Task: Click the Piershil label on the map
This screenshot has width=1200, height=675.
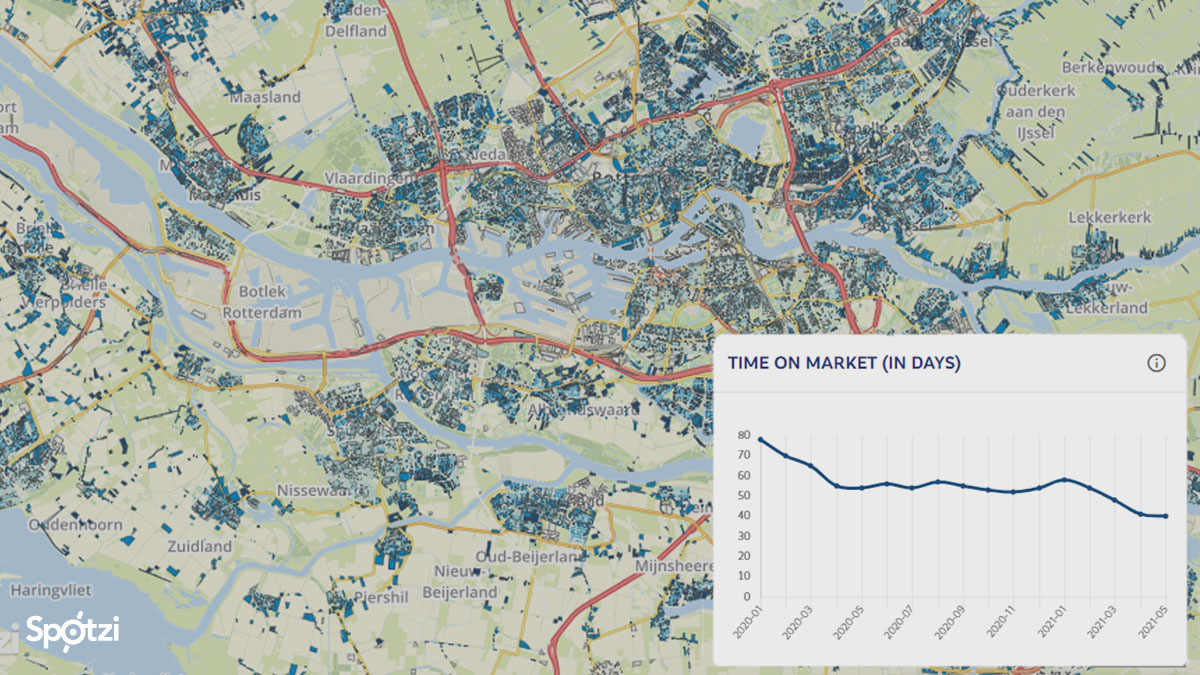Action: pos(380,596)
